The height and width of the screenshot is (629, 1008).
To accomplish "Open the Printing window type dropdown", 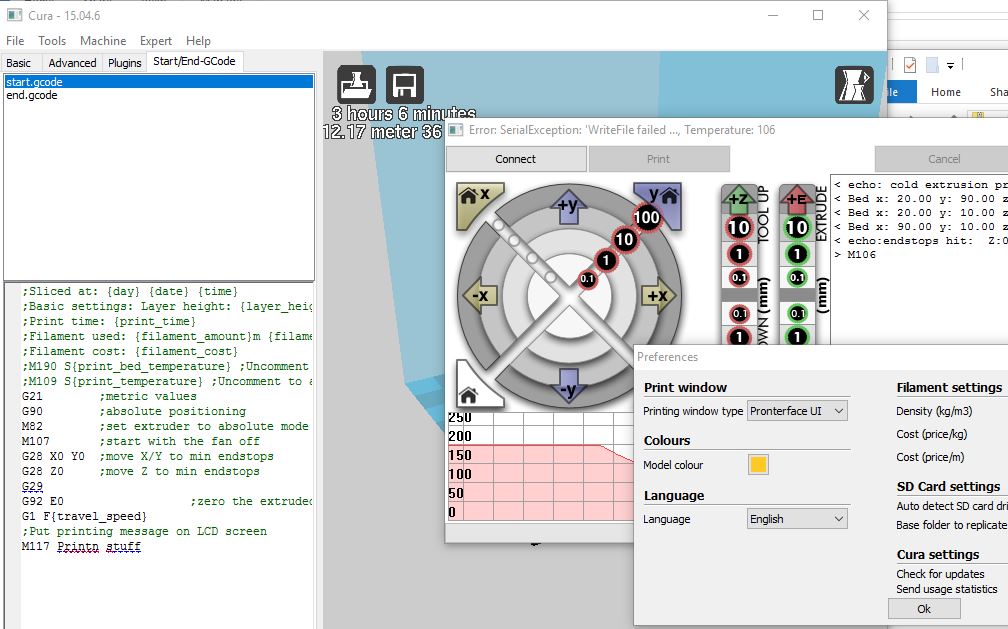I will click(x=797, y=410).
